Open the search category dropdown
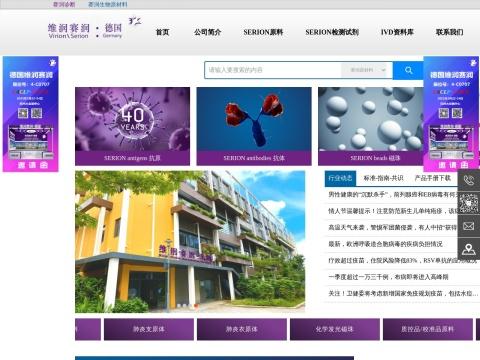480x360 pixels. [365, 70]
